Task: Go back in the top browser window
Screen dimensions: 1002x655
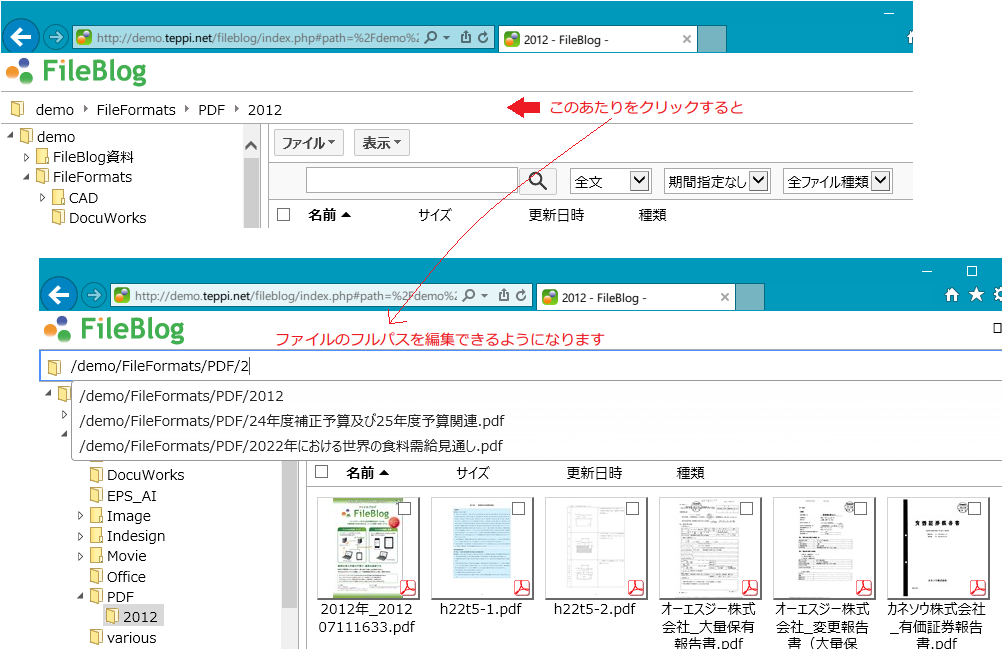Action: click(20, 37)
